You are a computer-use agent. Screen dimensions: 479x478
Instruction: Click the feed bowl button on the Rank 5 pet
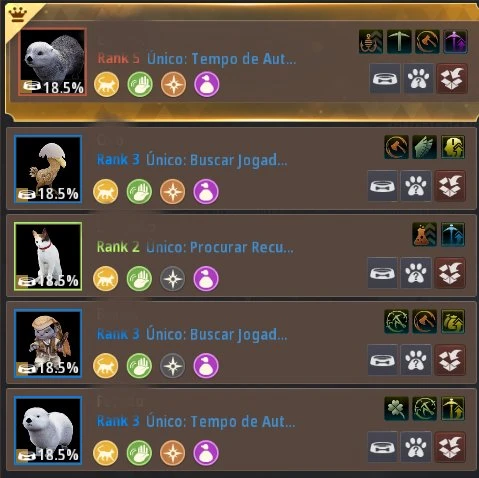[x=385, y=79]
